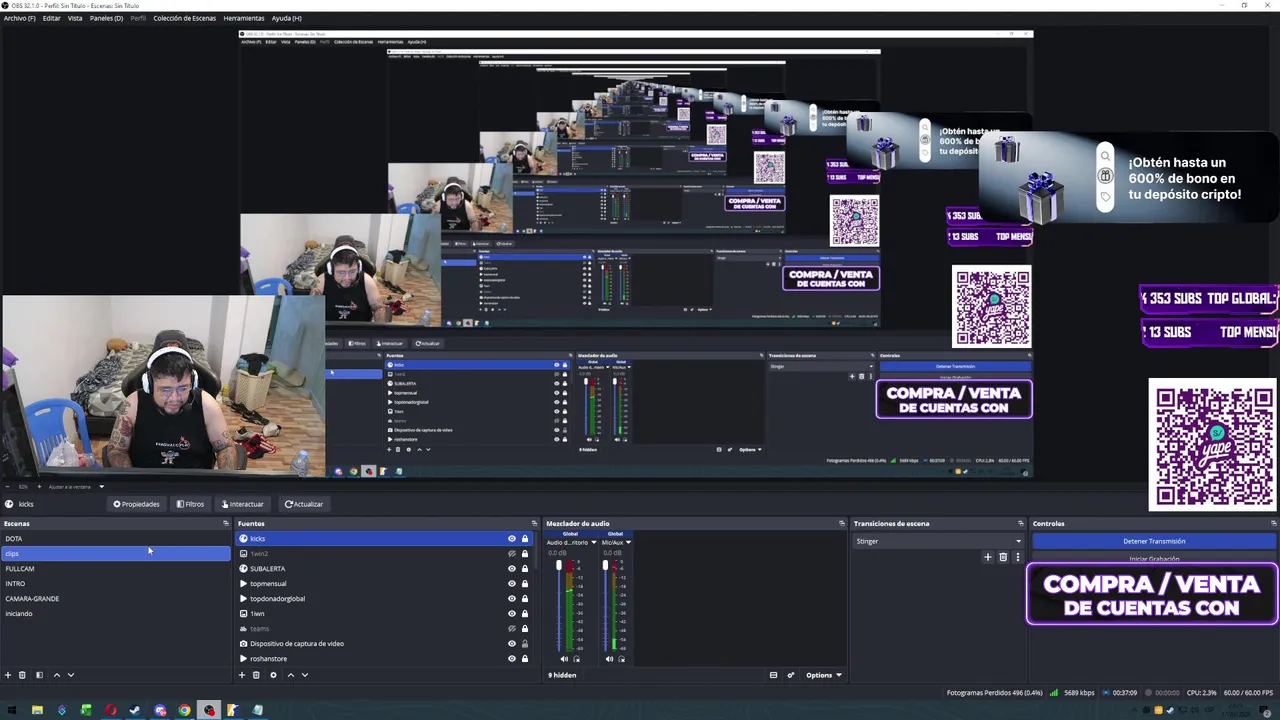Click the Actualizar button
Viewport: 1280px width, 720px height.
point(304,504)
